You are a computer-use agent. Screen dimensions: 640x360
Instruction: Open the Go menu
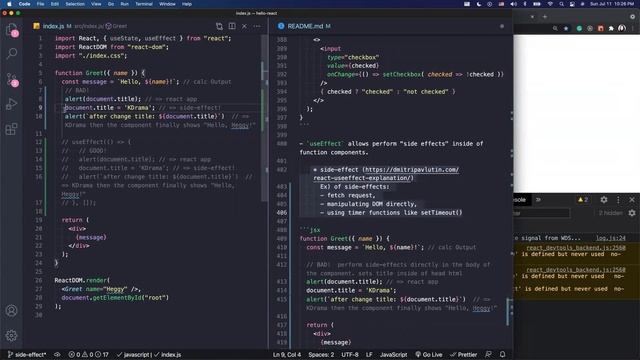click(111, 4)
